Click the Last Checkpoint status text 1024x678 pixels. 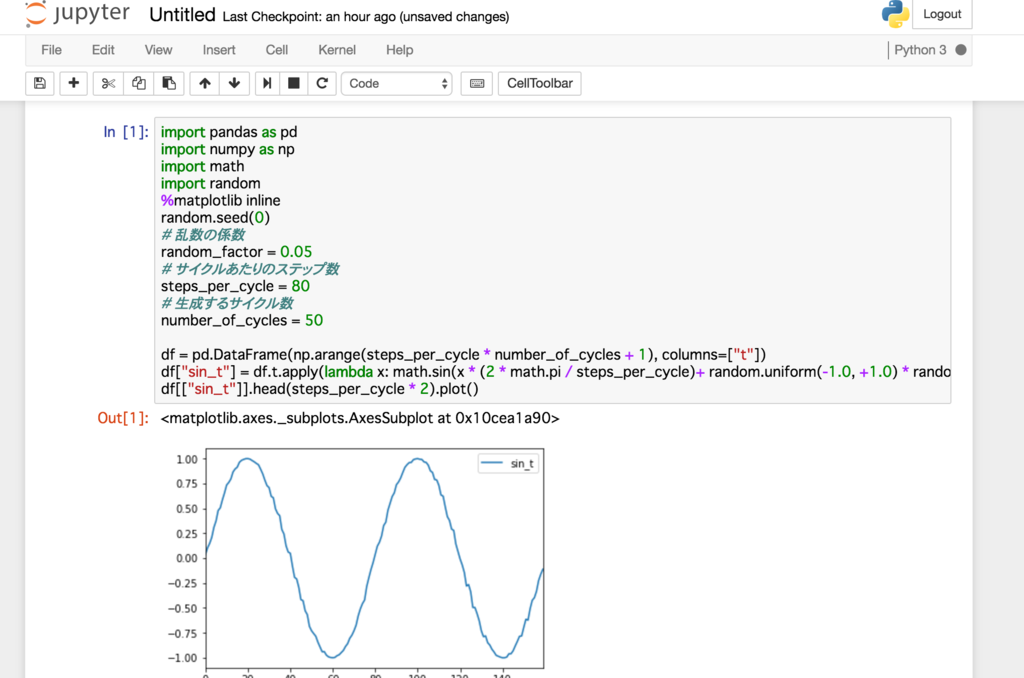[x=366, y=17]
